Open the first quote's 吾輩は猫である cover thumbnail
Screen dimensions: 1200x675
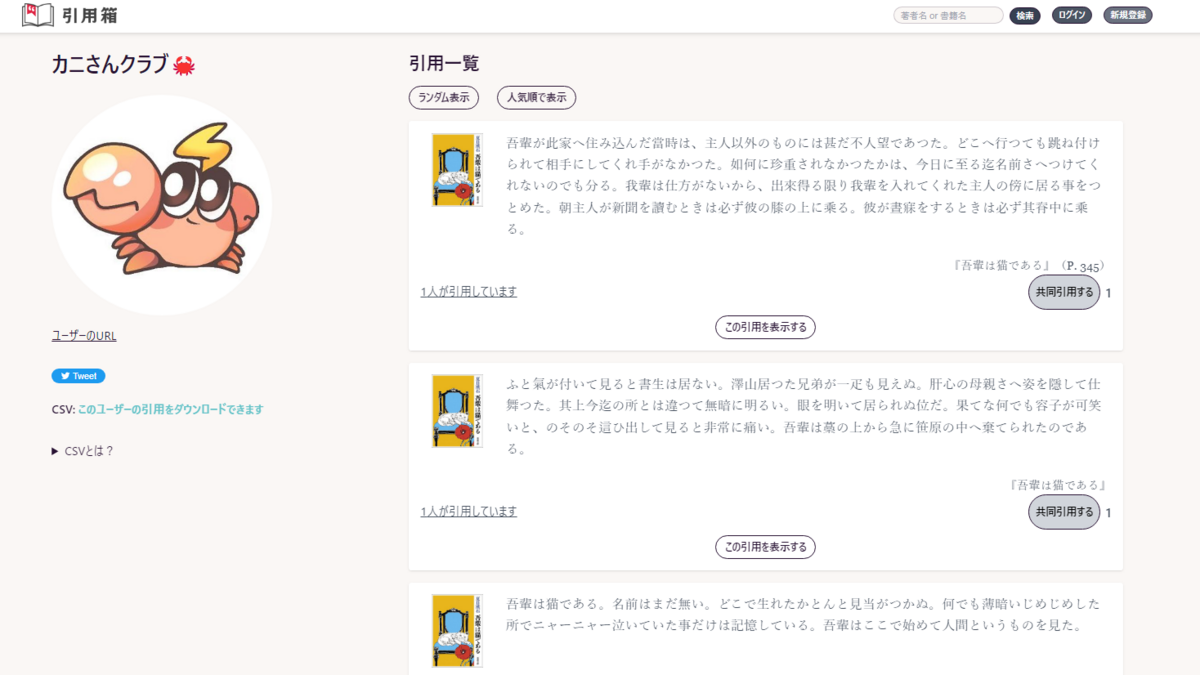coord(456,169)
